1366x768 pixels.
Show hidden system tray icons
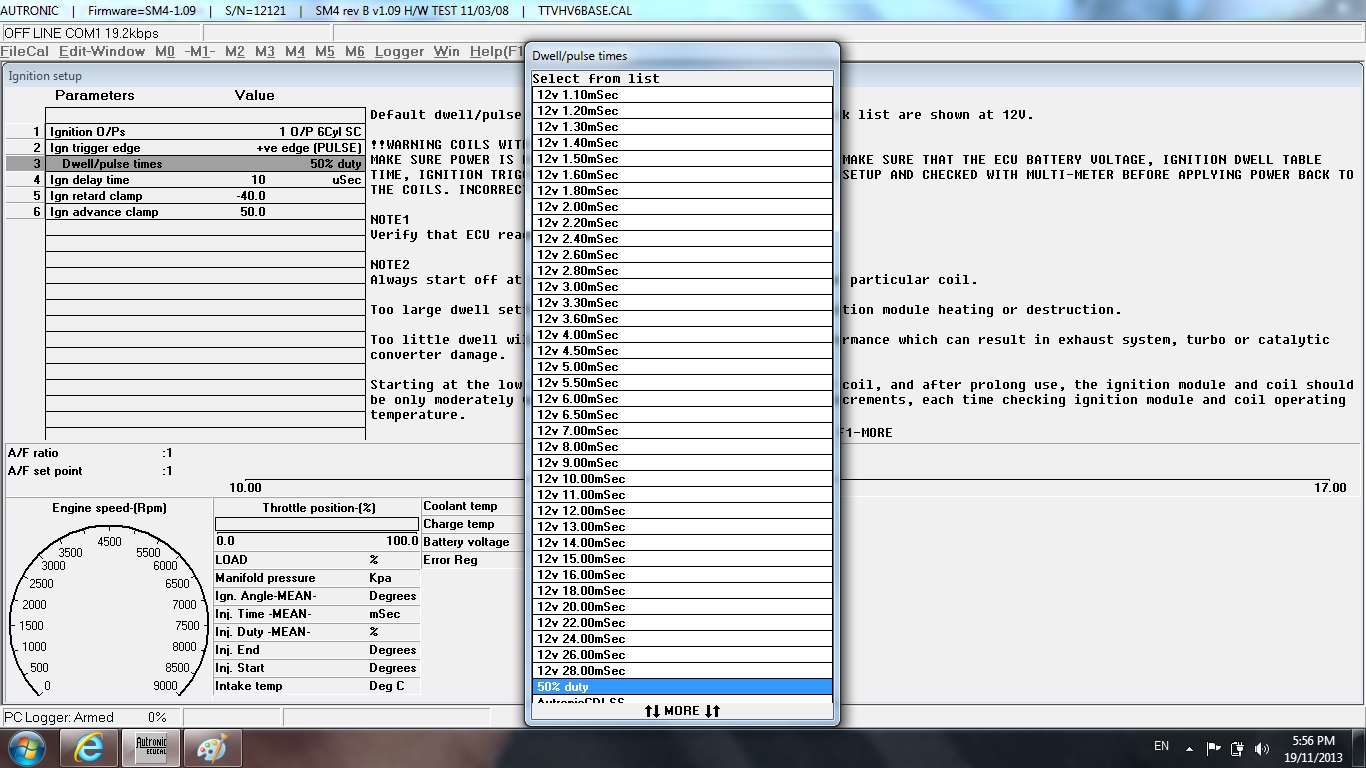[1189, 748]
